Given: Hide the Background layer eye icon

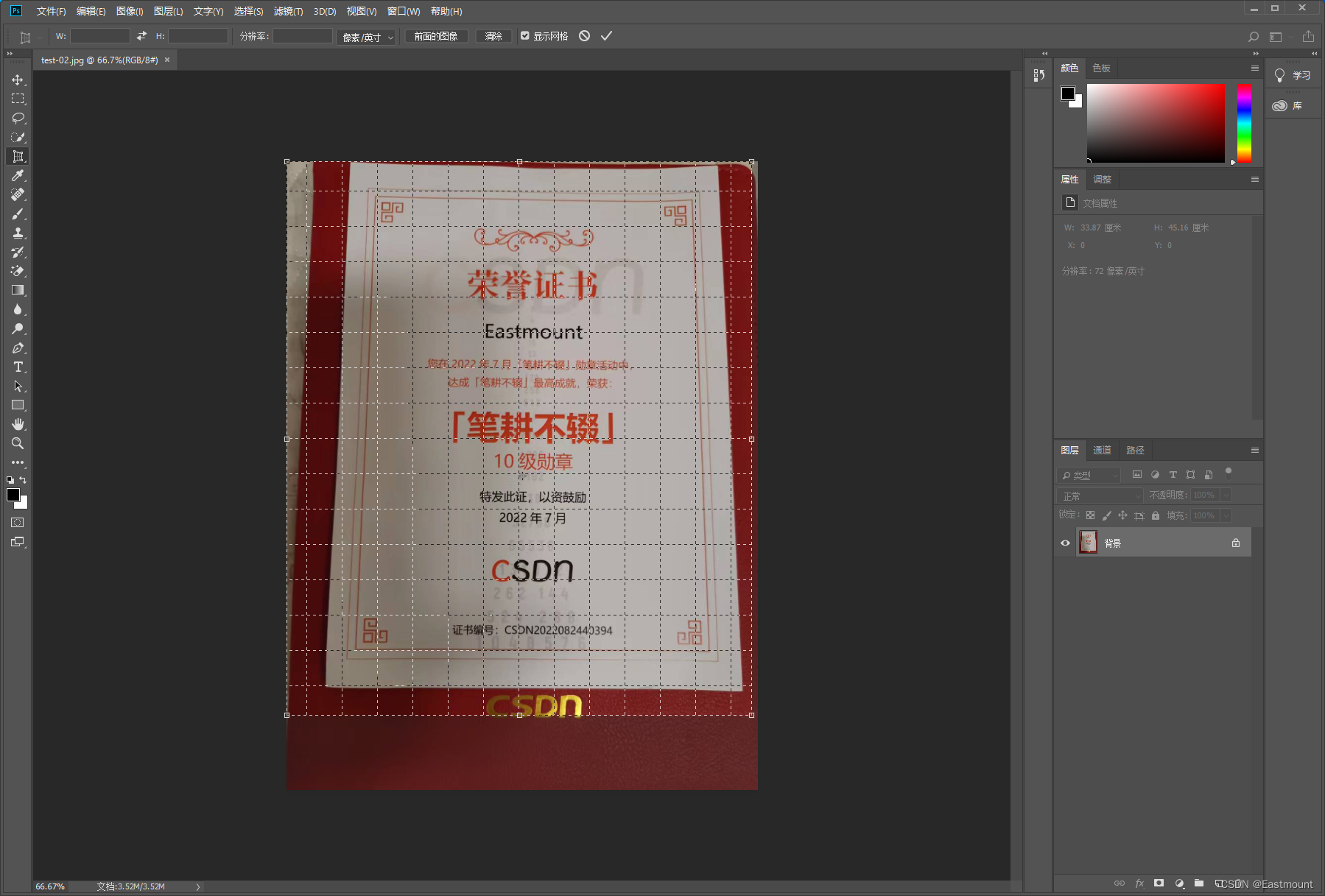Looking at the screenshot, I should (1065, 543).
